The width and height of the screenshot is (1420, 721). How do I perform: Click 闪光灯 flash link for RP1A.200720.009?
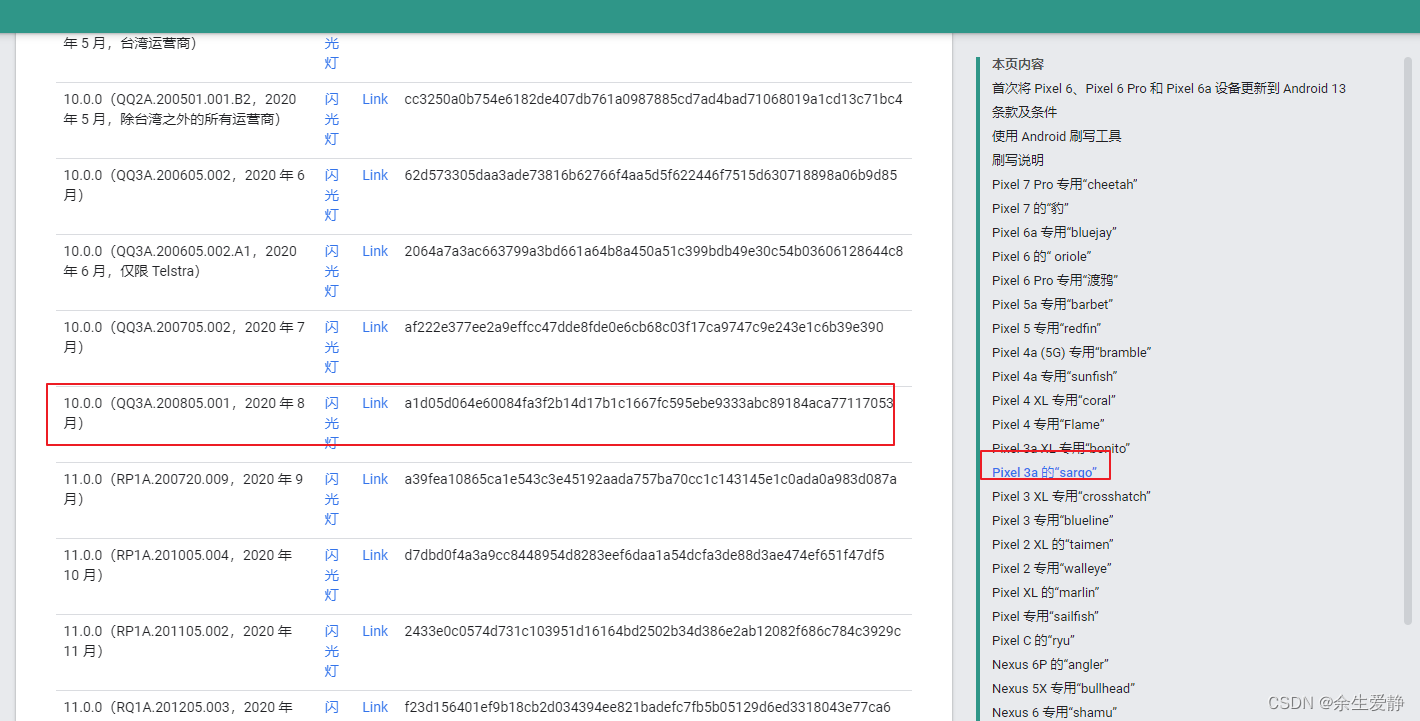tap(332, 499)
